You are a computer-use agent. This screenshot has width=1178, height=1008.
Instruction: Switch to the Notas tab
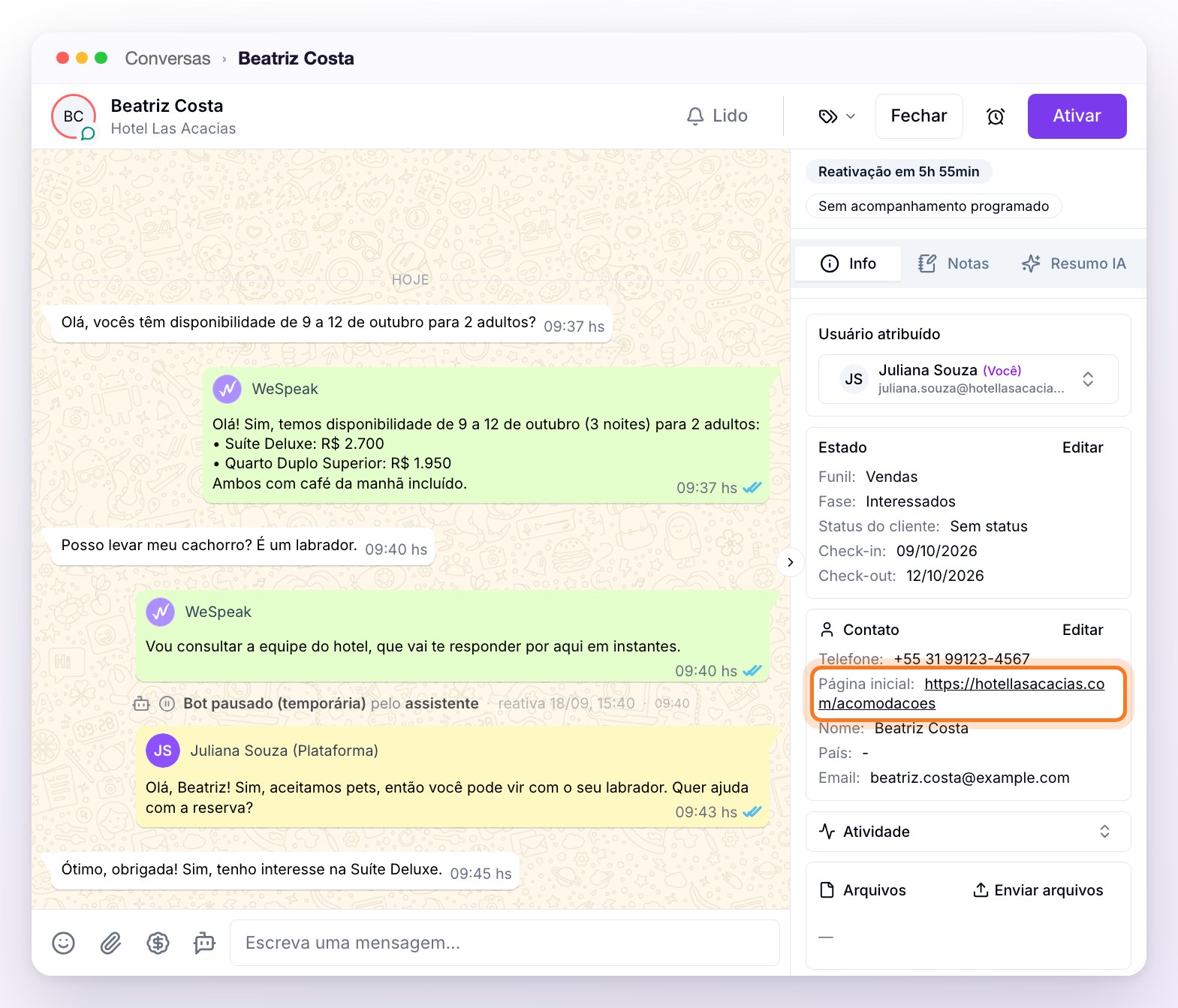pyautogui.click(x=954, y=263)
